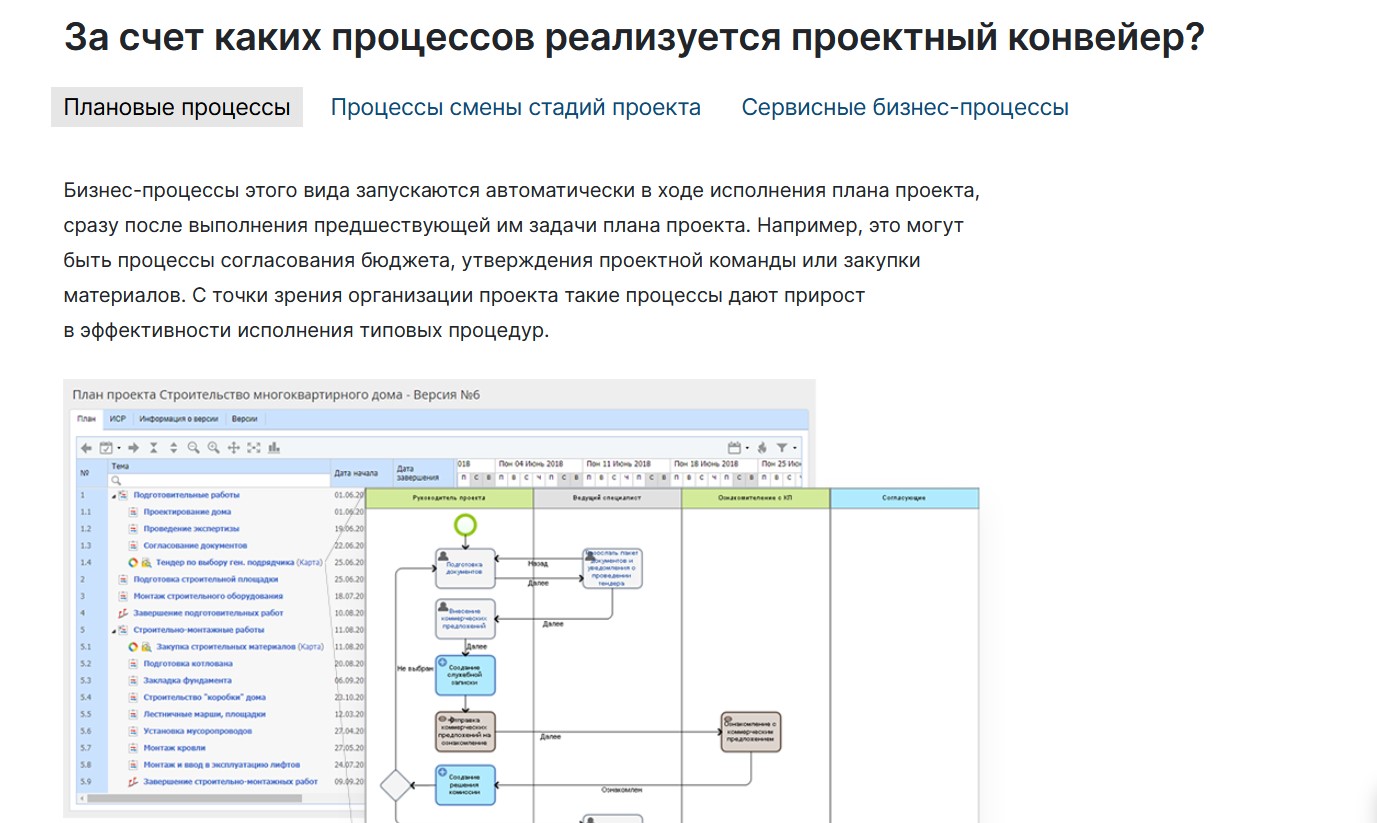Click the fit-to-screen icon in the plan toolbar

(254, 448)
